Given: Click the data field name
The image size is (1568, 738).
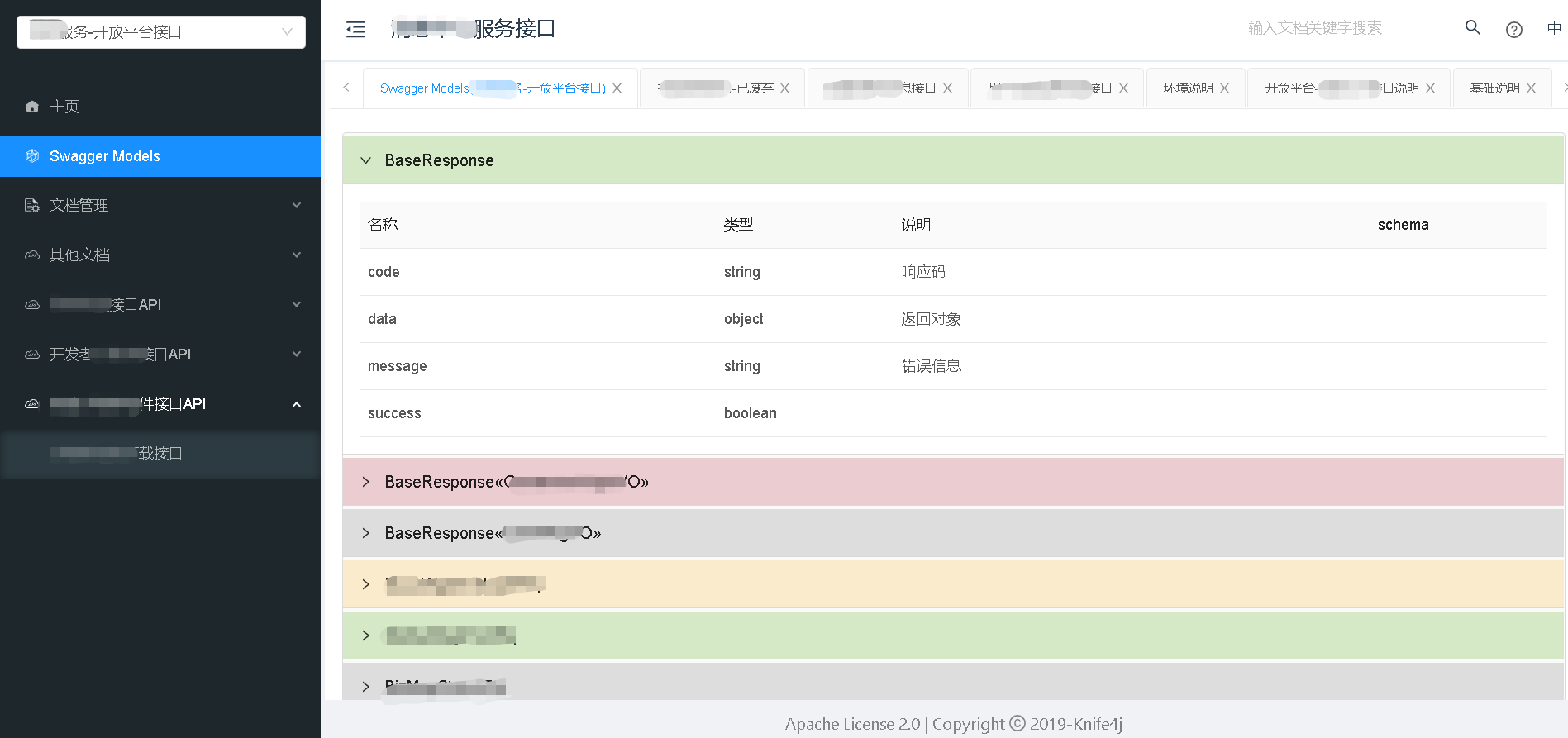Looking at the screenshot, I should pos(382,319).
